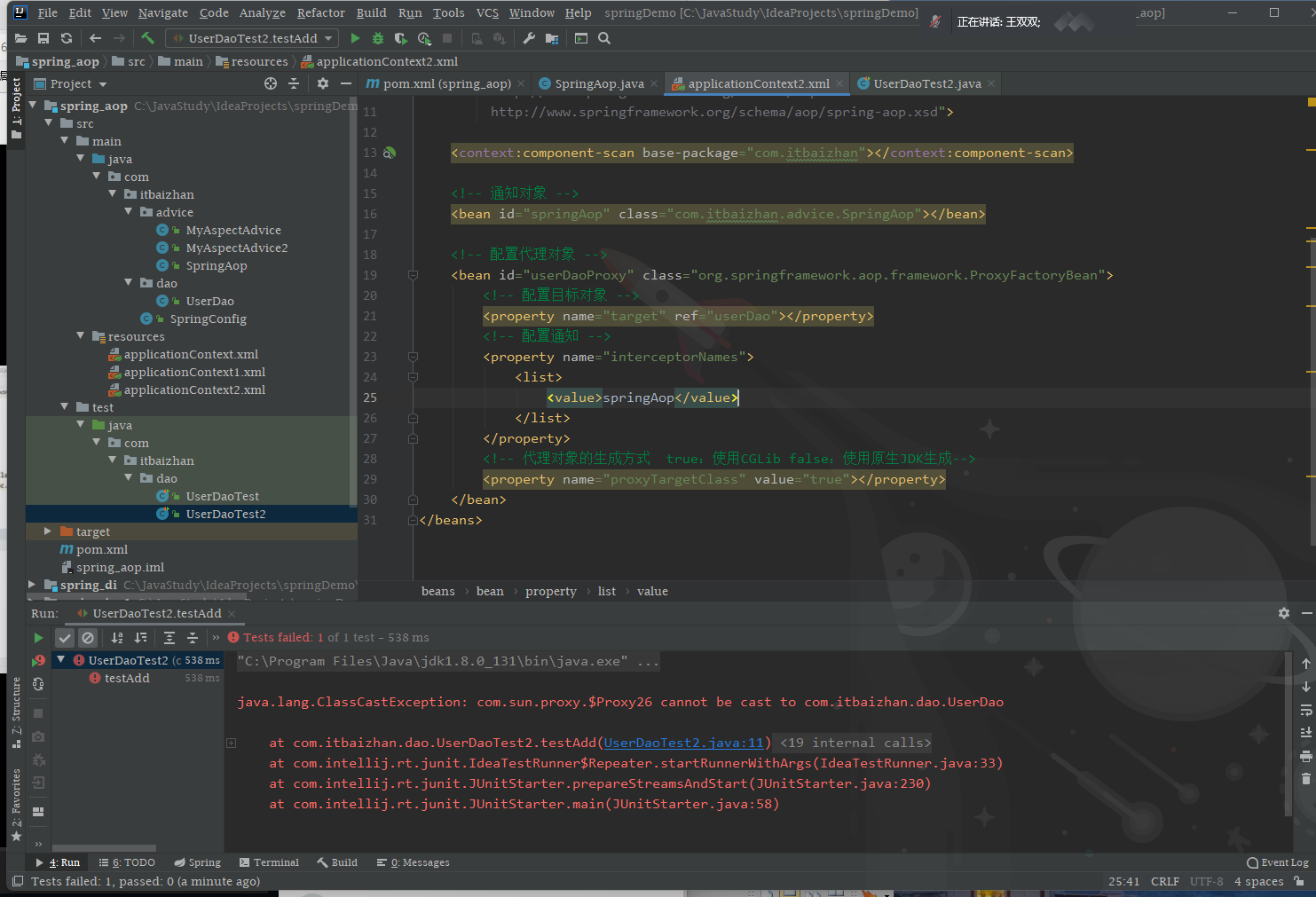Open Settings with the wrench icon

pyautogui.click(x=529, y=38)
